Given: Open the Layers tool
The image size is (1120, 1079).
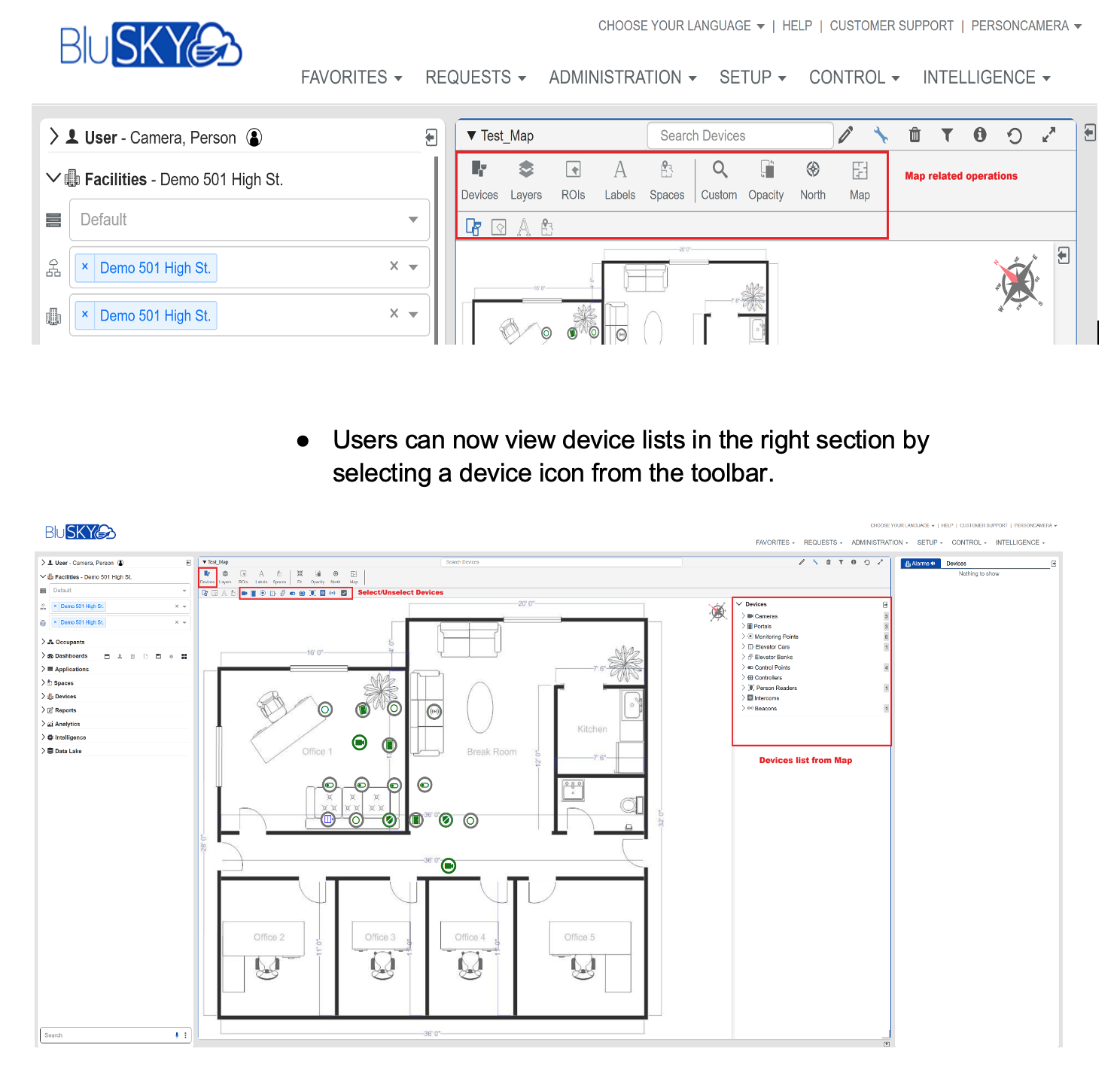Looking at the screenshot, I should tap(525, 180).
